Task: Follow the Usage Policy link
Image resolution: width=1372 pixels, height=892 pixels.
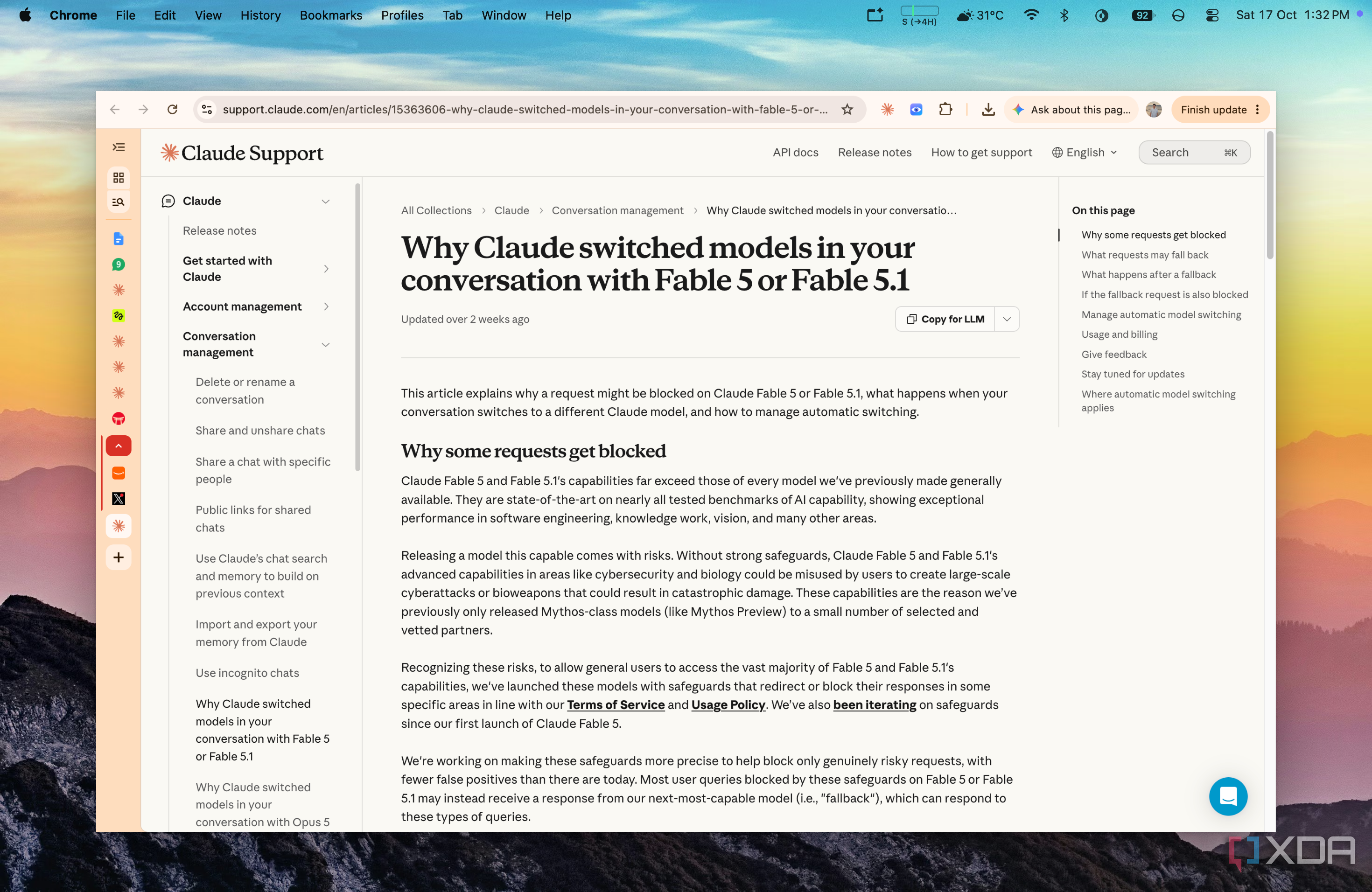Action: point(728,705)
